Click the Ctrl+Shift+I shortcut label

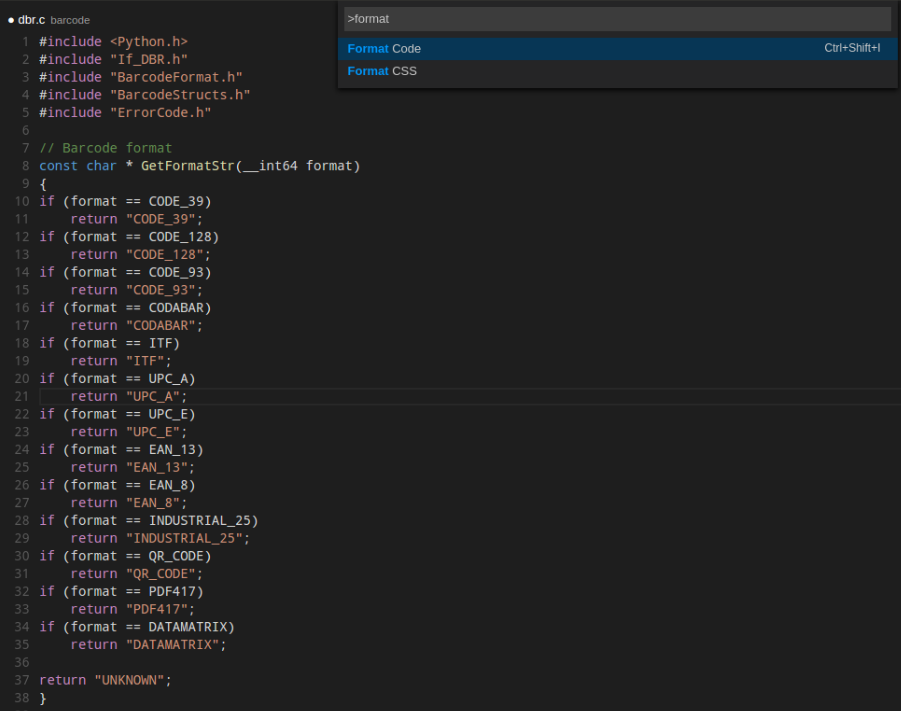click(x=851, y=48)
